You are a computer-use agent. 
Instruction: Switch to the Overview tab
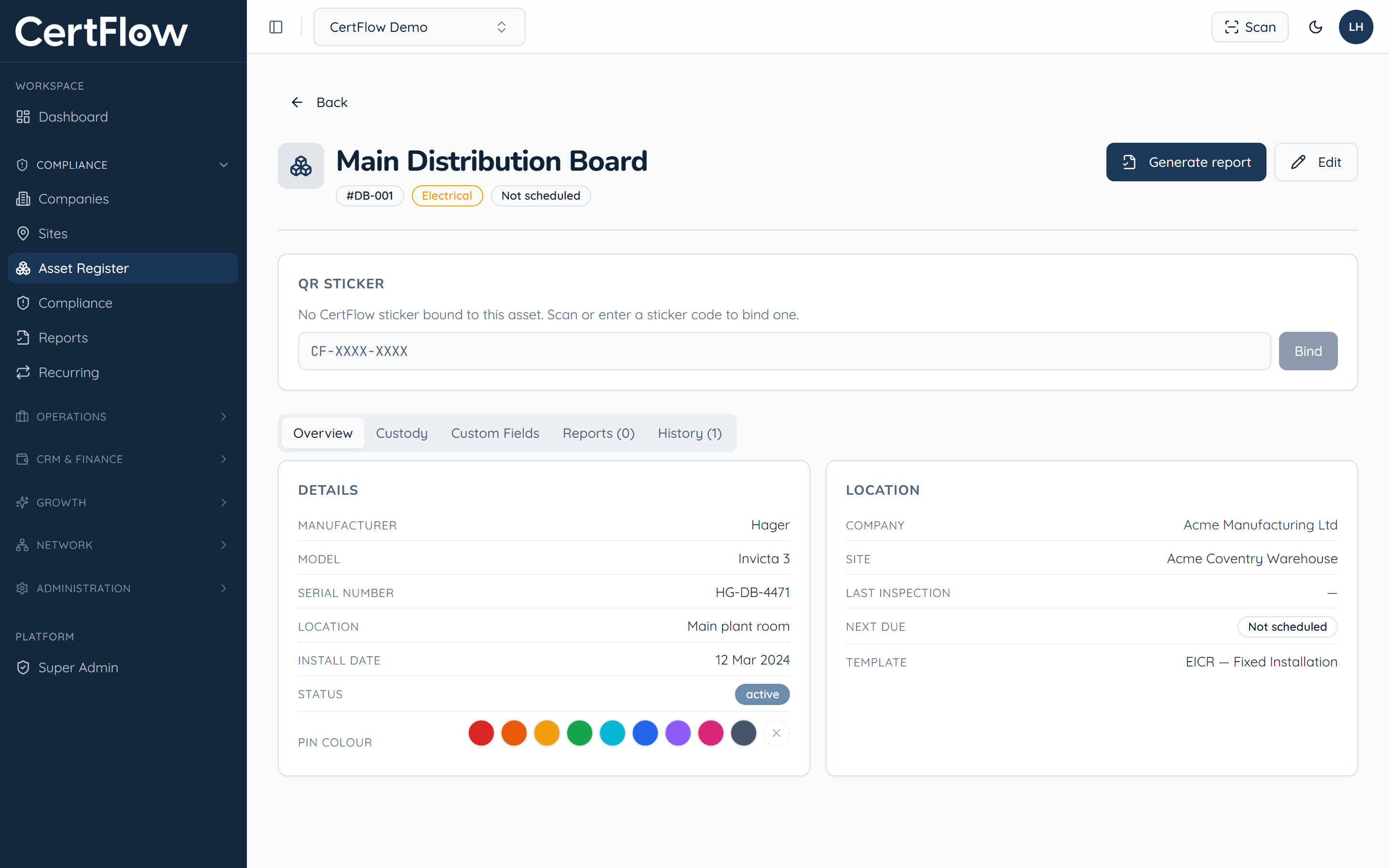323,433
